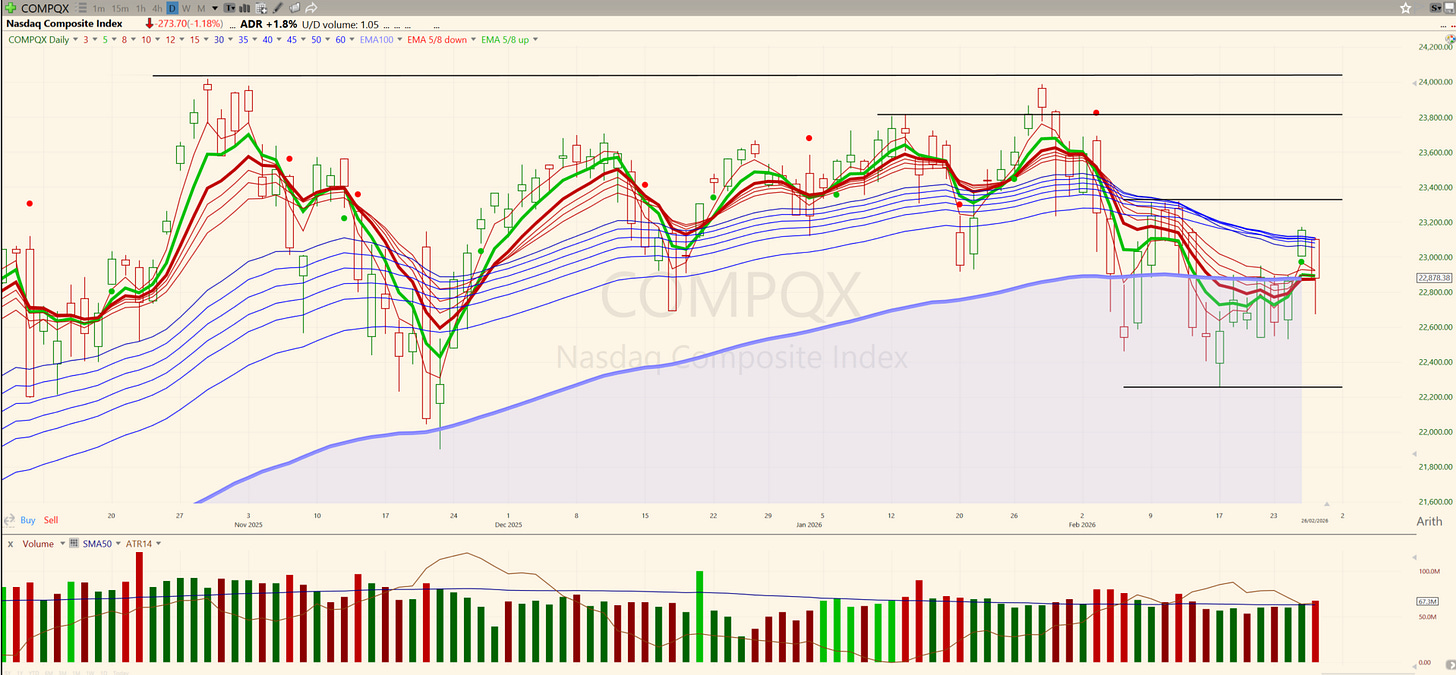Image resolution: width=1456 pixels, height=675 pixels.
Task: Open the dropdown for the 45 EMA
Action: [303, 39]
